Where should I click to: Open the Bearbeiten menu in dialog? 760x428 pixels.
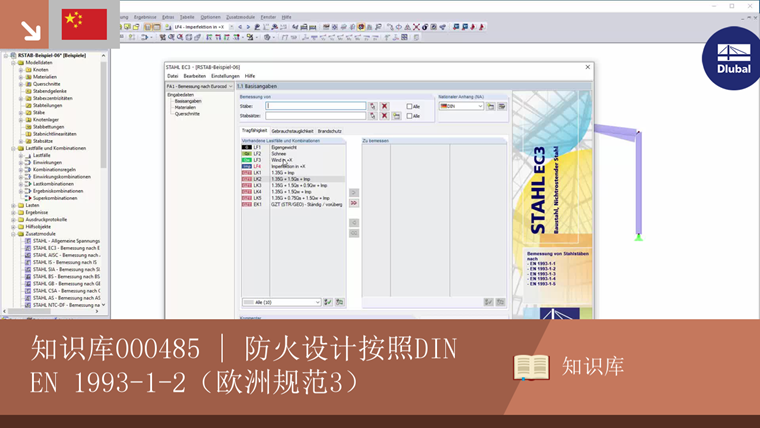pyautogui.click(x=194, y=76)
